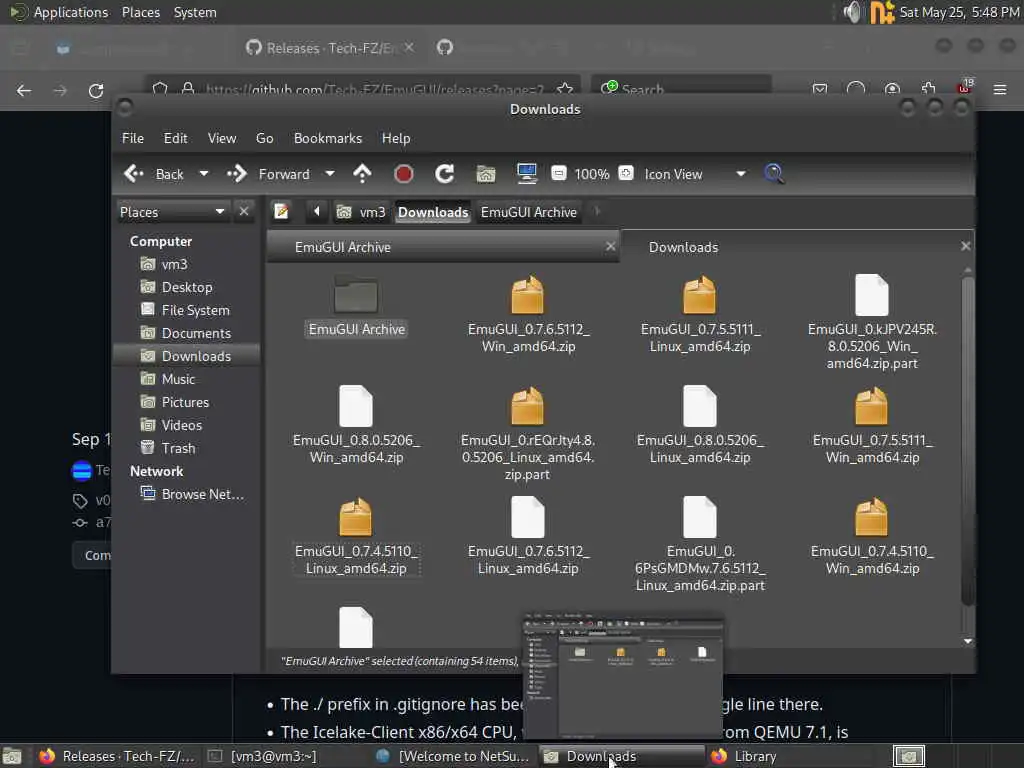Open the Bookmarks menu

click(x=328, y=138)
